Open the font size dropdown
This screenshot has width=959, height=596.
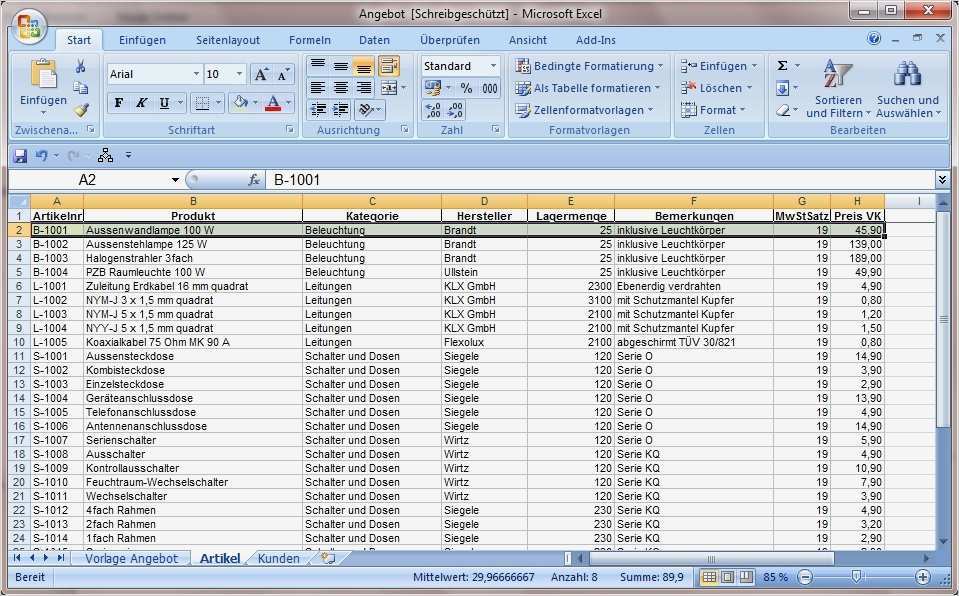pos(238,74)
